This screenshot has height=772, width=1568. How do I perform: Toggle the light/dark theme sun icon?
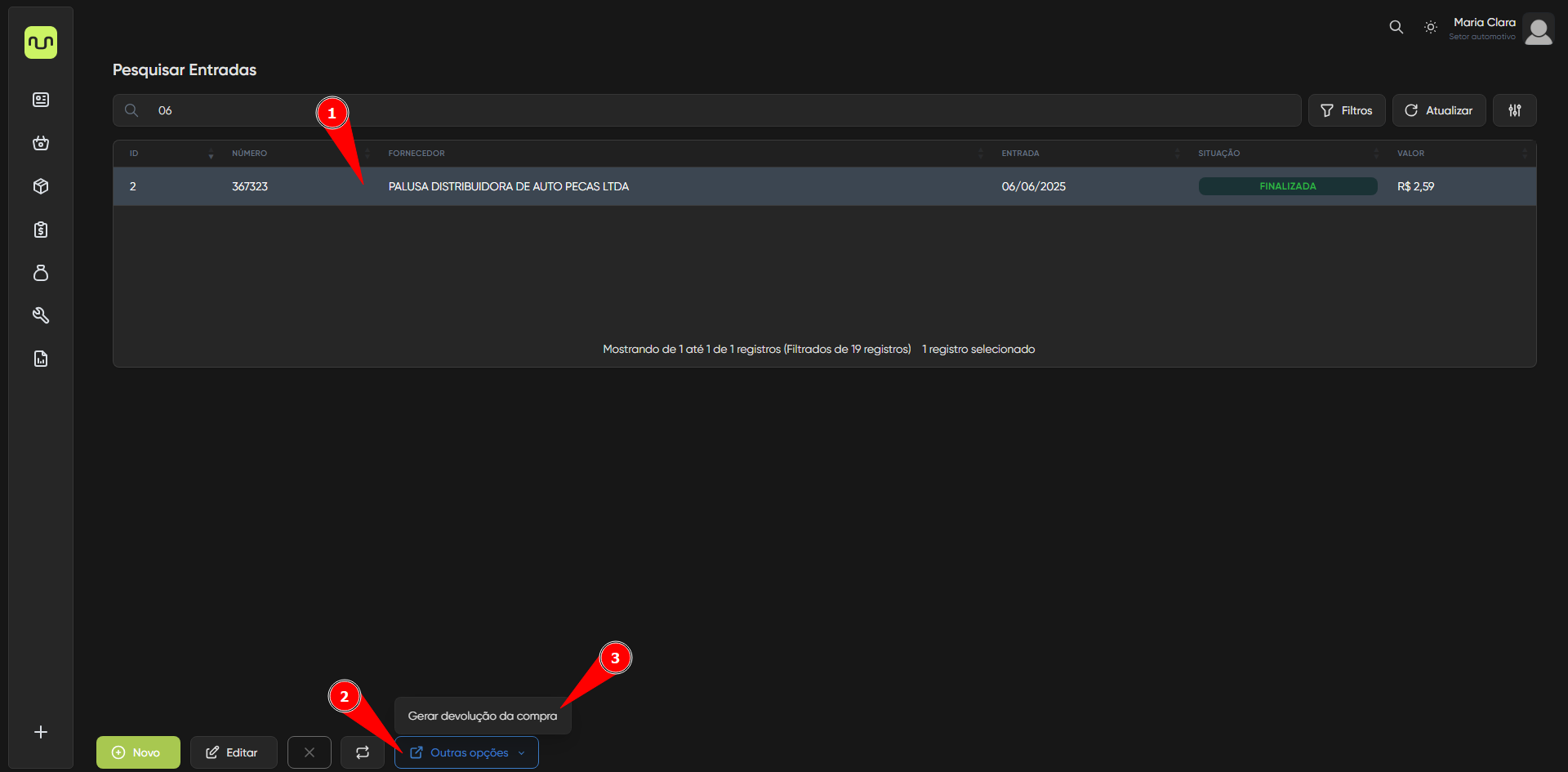click(1430, 28)
